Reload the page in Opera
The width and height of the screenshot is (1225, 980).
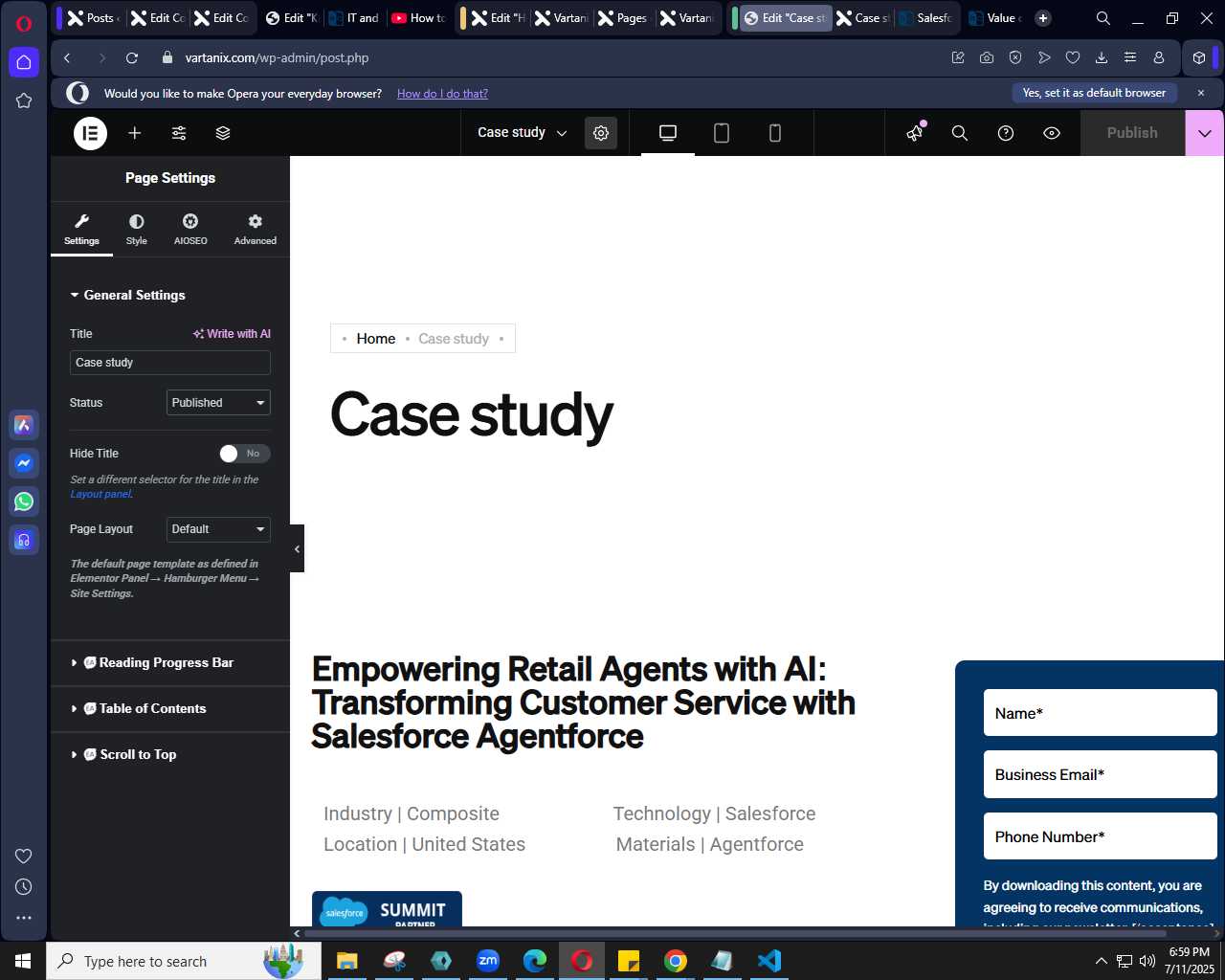pyautogui.click(x=132, y=57)
